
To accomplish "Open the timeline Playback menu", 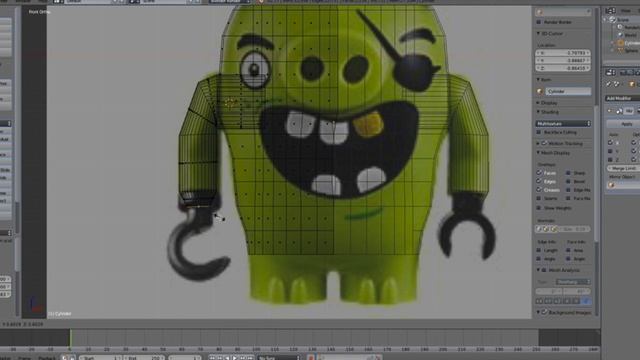I will [47, 358].
